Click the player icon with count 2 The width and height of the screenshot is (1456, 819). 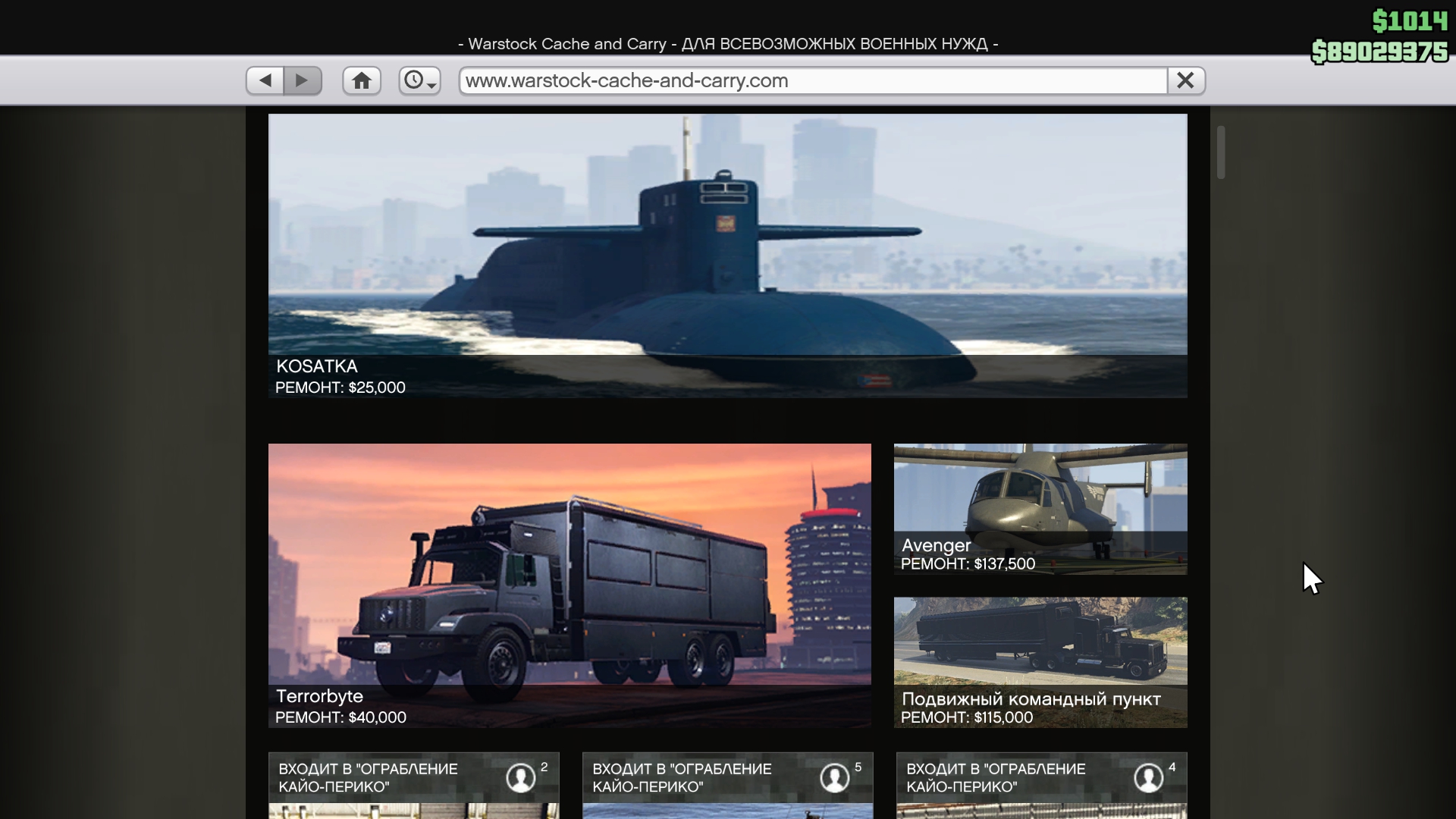pos(521,777)
